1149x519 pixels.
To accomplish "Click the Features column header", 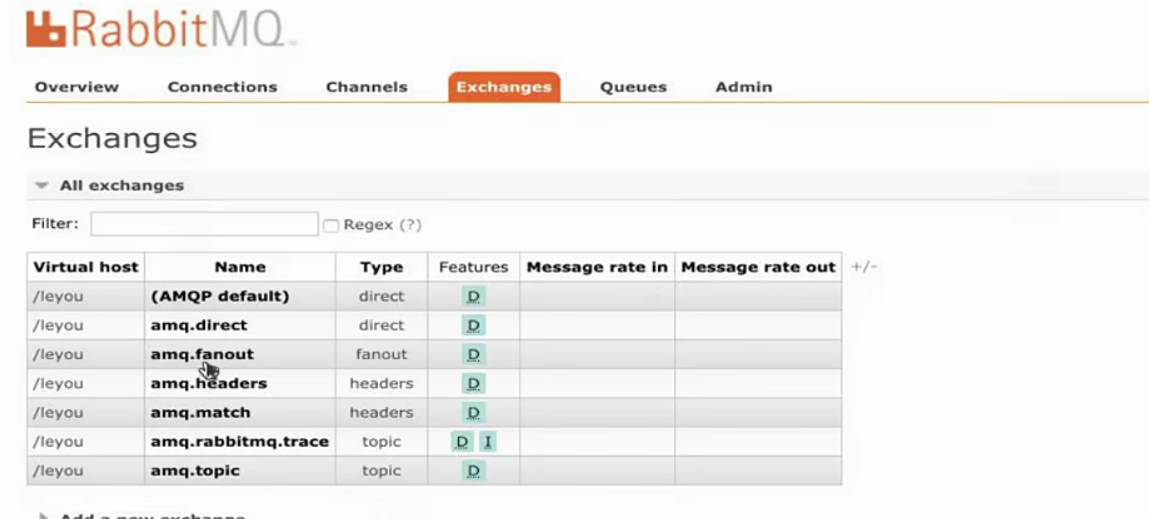I will (x=473, y=268).
